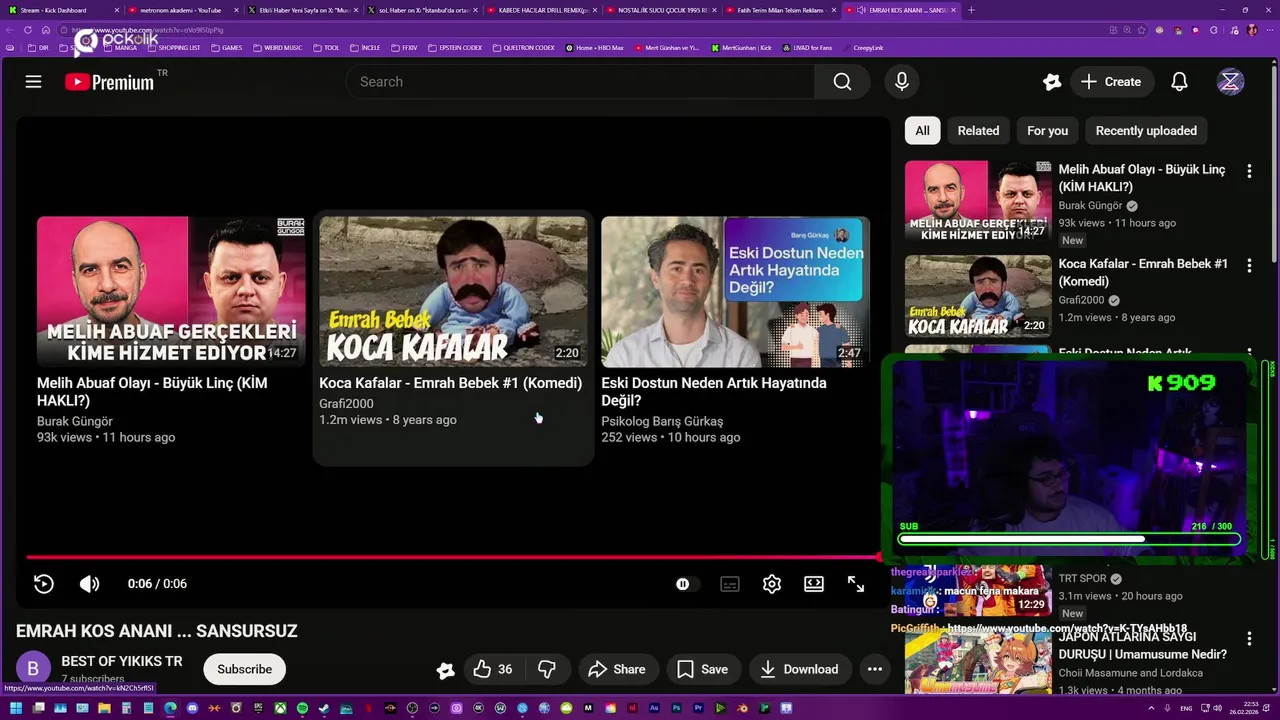Open the Ask Gemini sparkle icon in header
Screen dimensions: 1280x720
pyautogui.click(x=1052, y=82)
